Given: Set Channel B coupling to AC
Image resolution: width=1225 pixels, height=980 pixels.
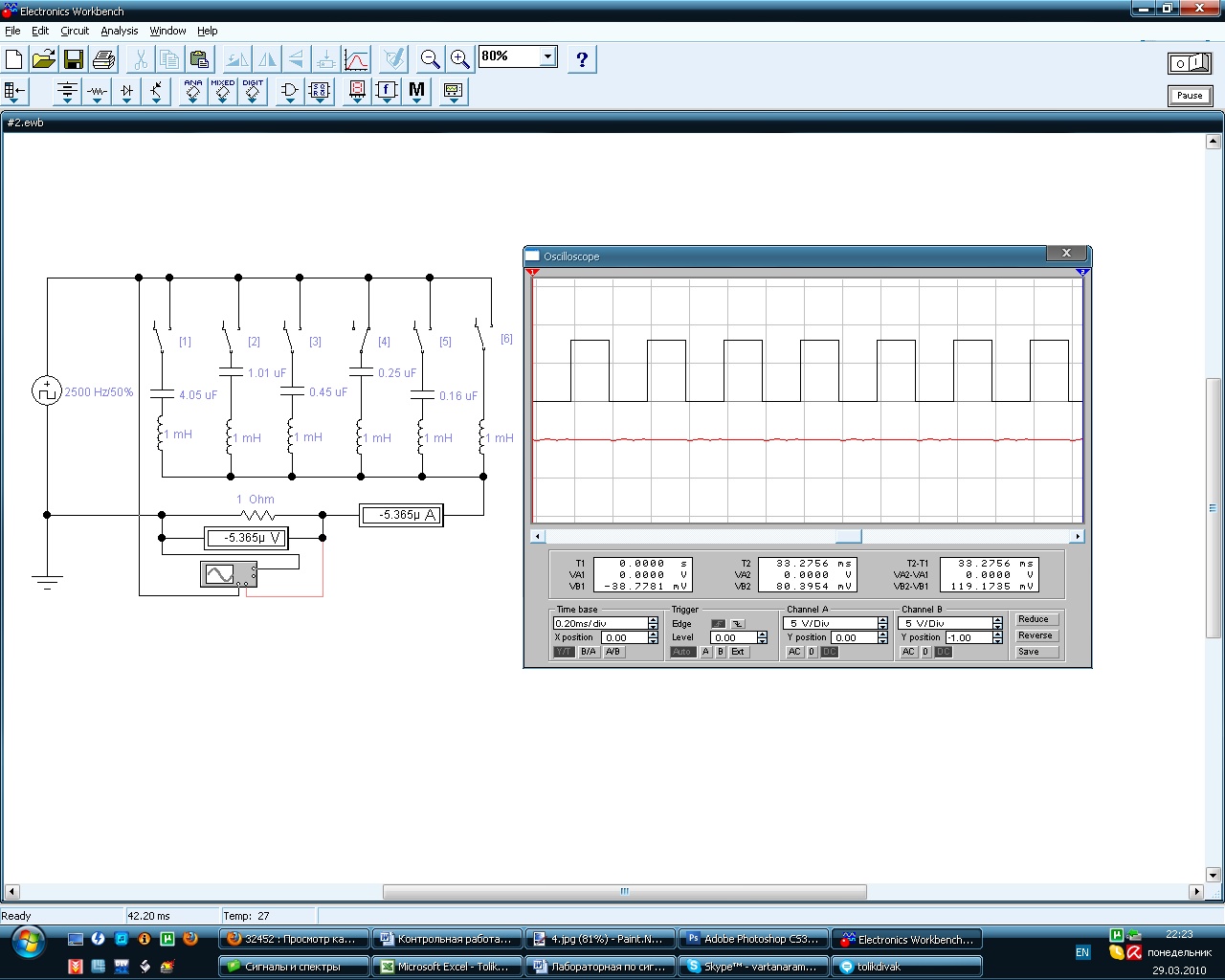Looking at the screenshot, I should (908, 652).
